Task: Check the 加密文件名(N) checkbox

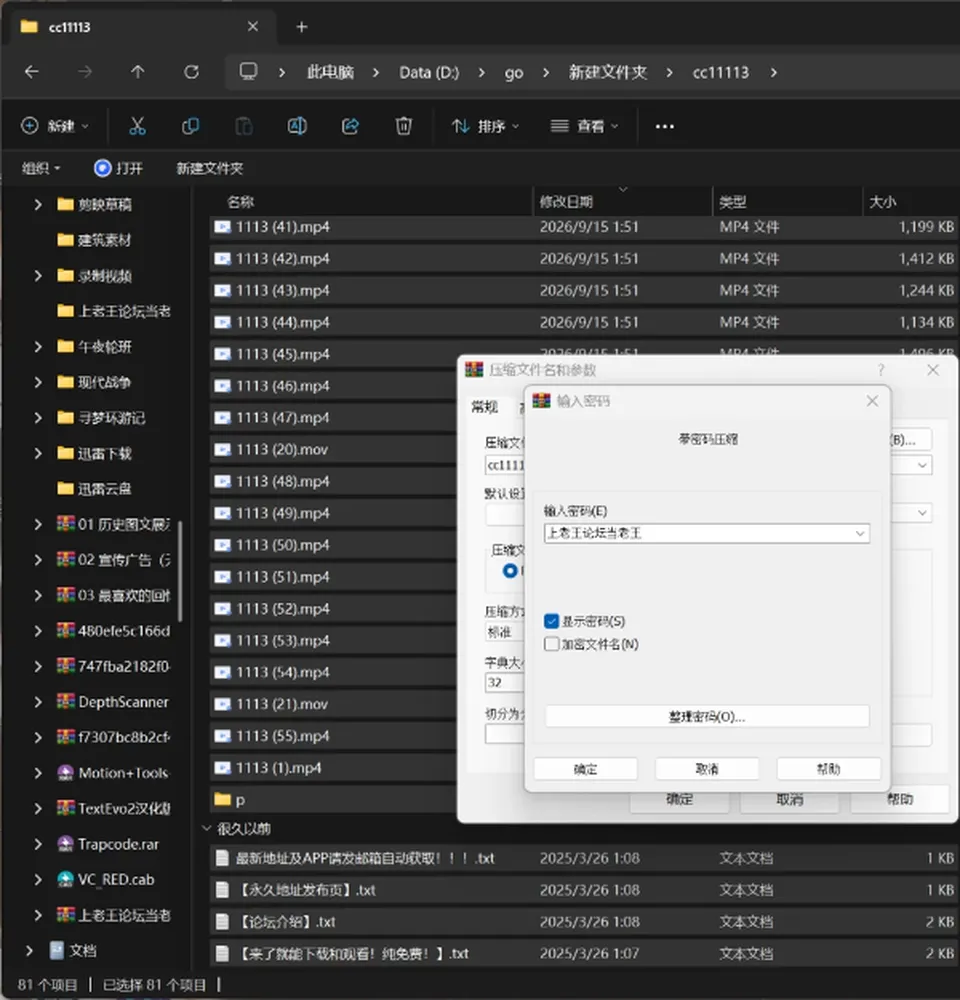Action: click(552, 644)
